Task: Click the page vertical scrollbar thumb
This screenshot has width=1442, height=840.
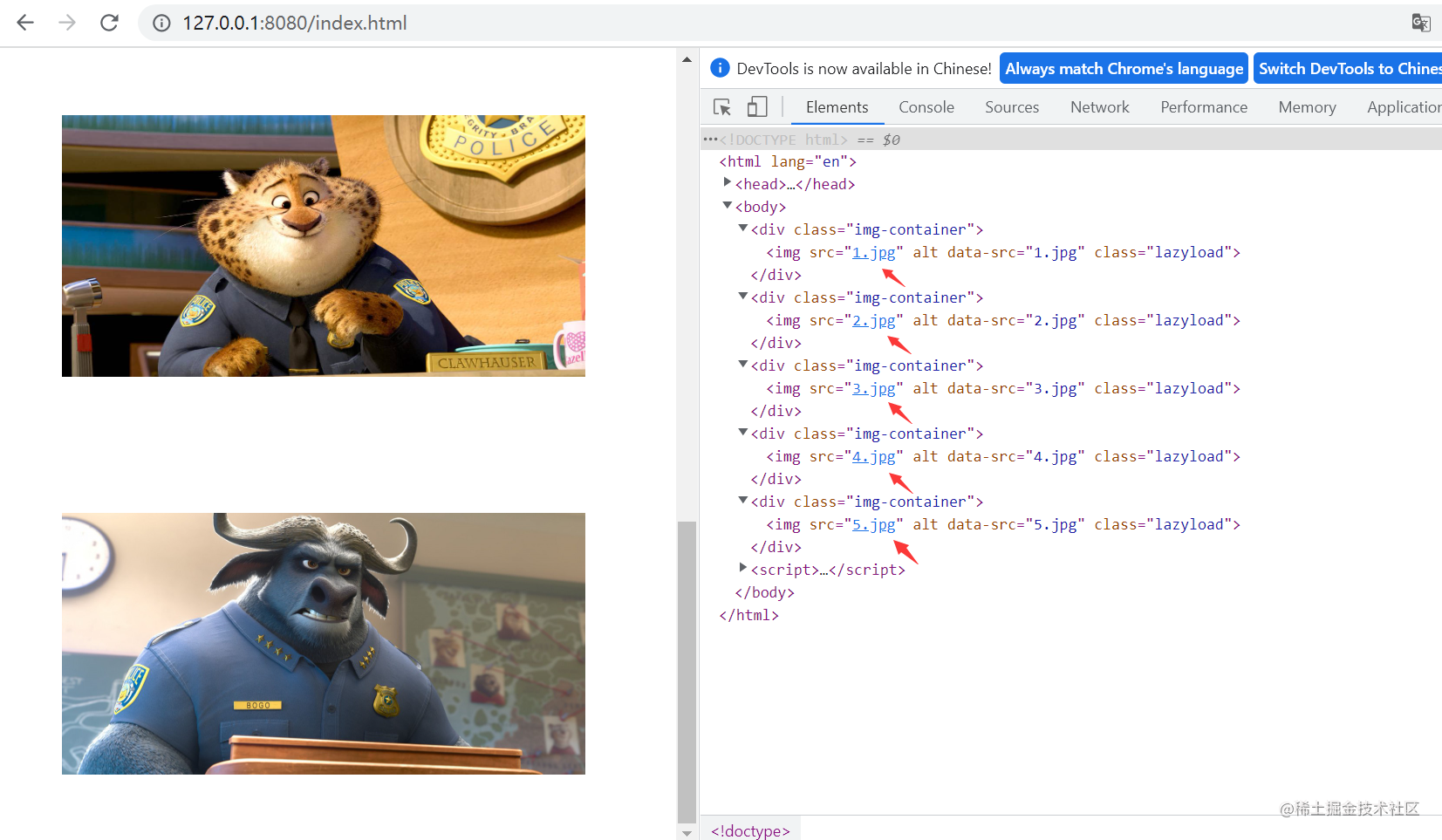Action: coord(687,672)
